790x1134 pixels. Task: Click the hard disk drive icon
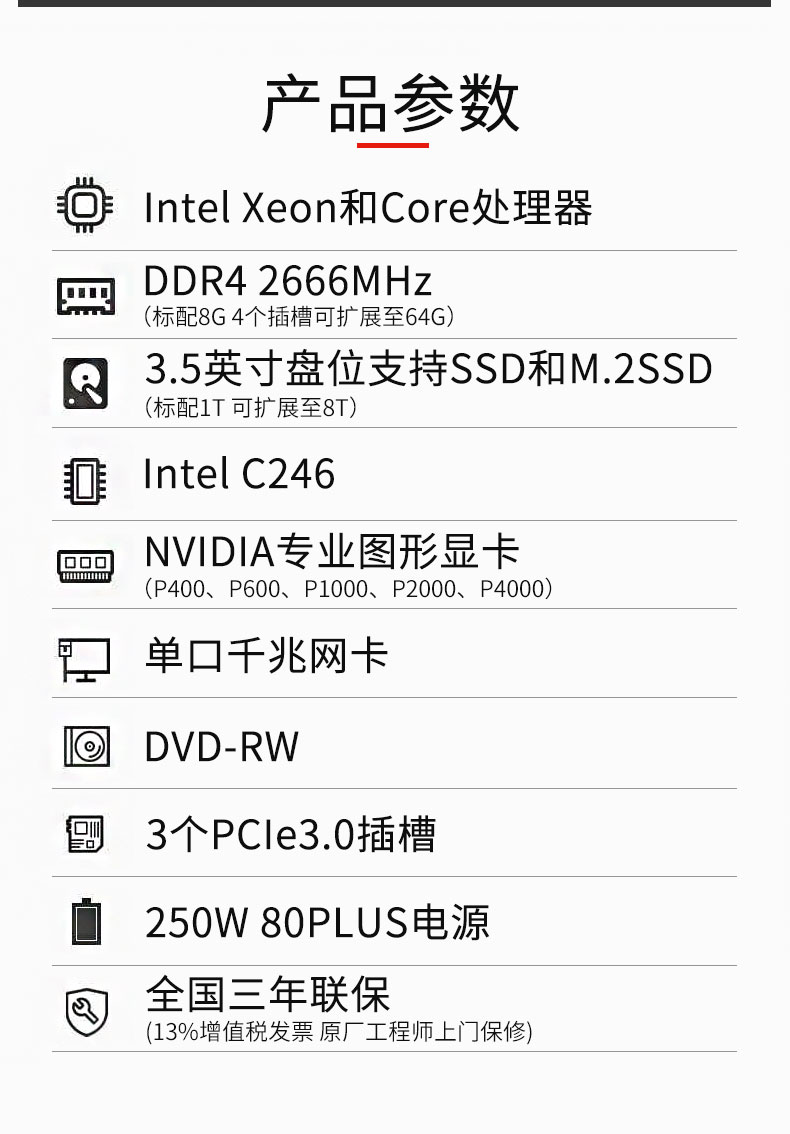pyautogui.click(x=85, y=384)
